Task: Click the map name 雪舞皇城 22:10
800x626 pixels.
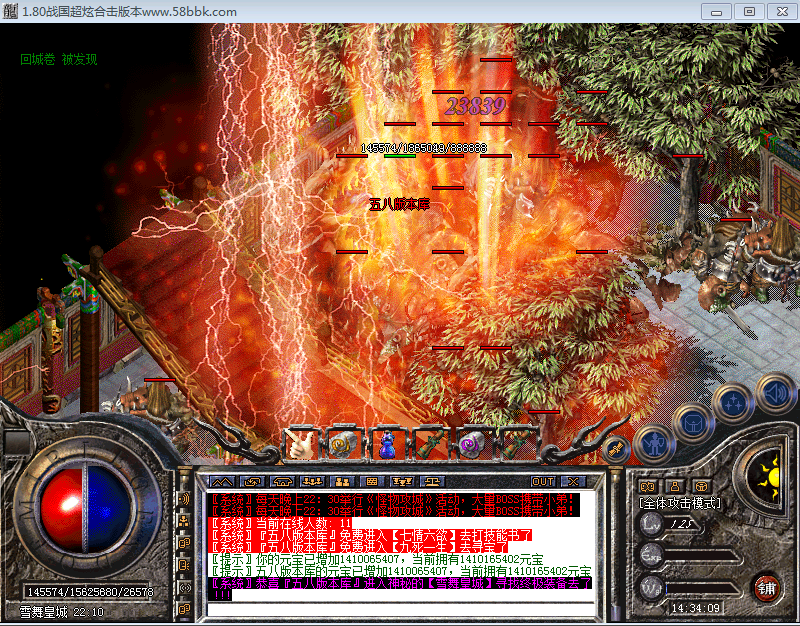Action: [62, 612]
